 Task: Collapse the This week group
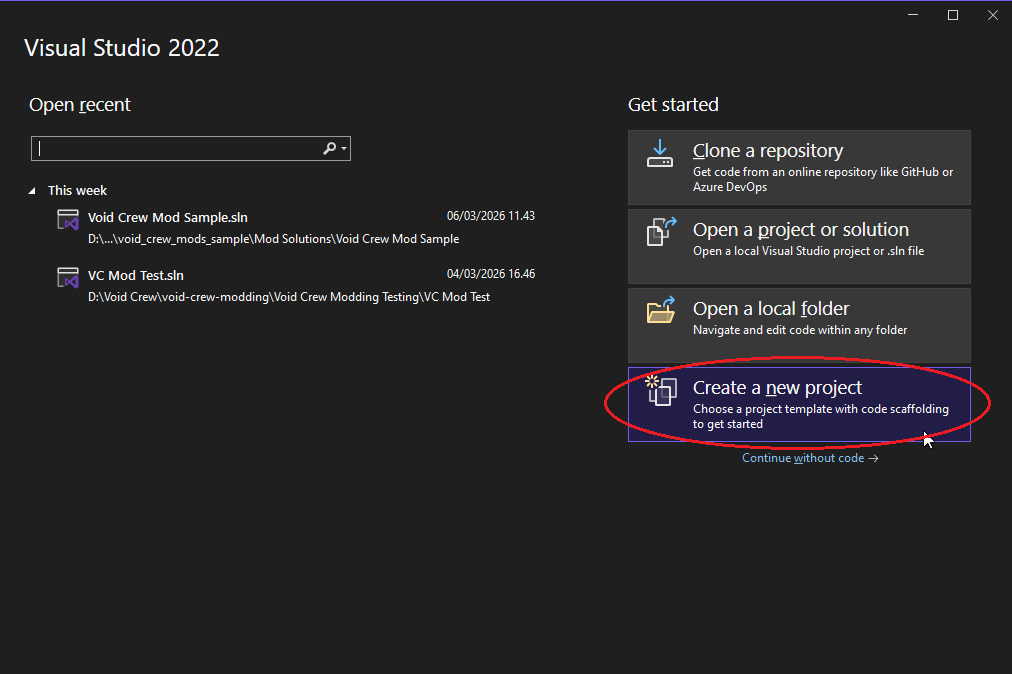pyautogui.click(x=32, y=191)
